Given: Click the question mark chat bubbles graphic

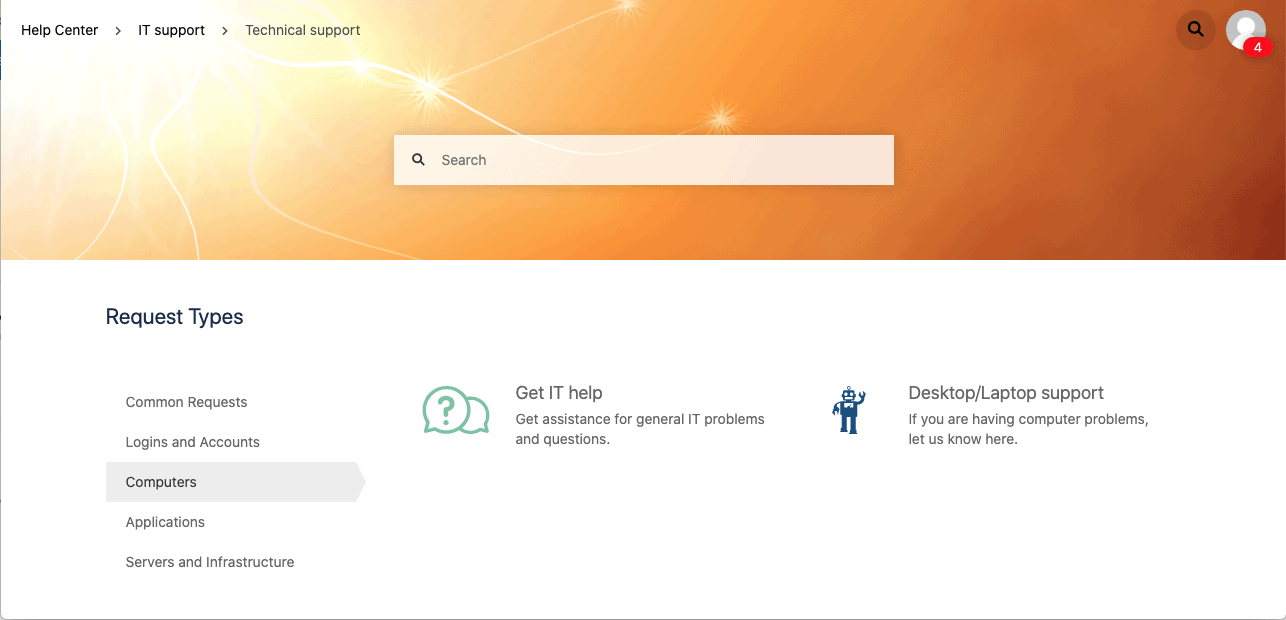Looking at the screenshot, I should click(x=456, y=410).
